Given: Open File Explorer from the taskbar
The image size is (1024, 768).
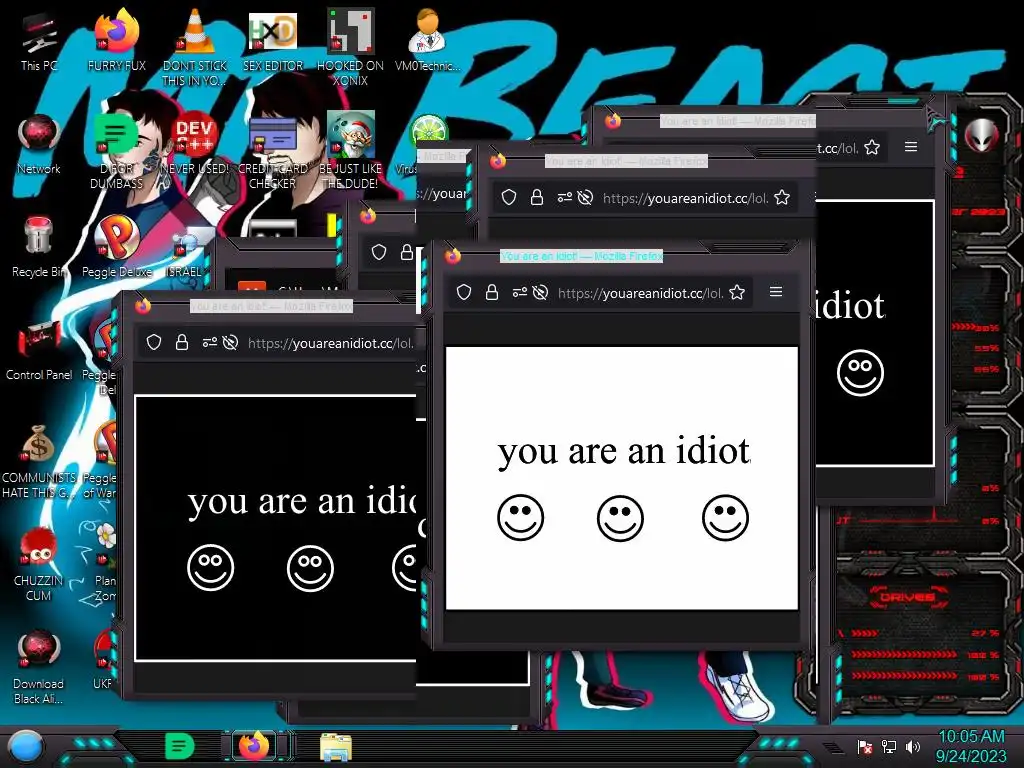Looking at the screenshot, I should (x=336, y=746).
